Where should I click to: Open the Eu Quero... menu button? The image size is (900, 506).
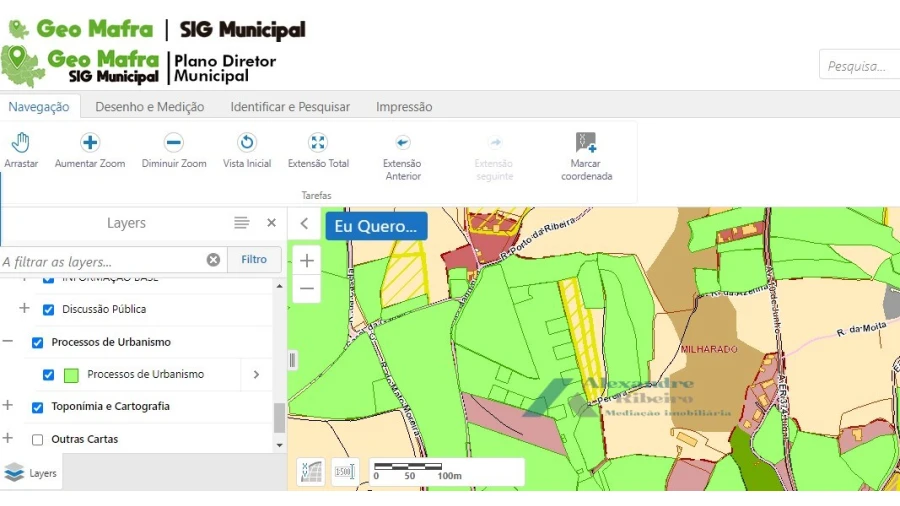376,226
